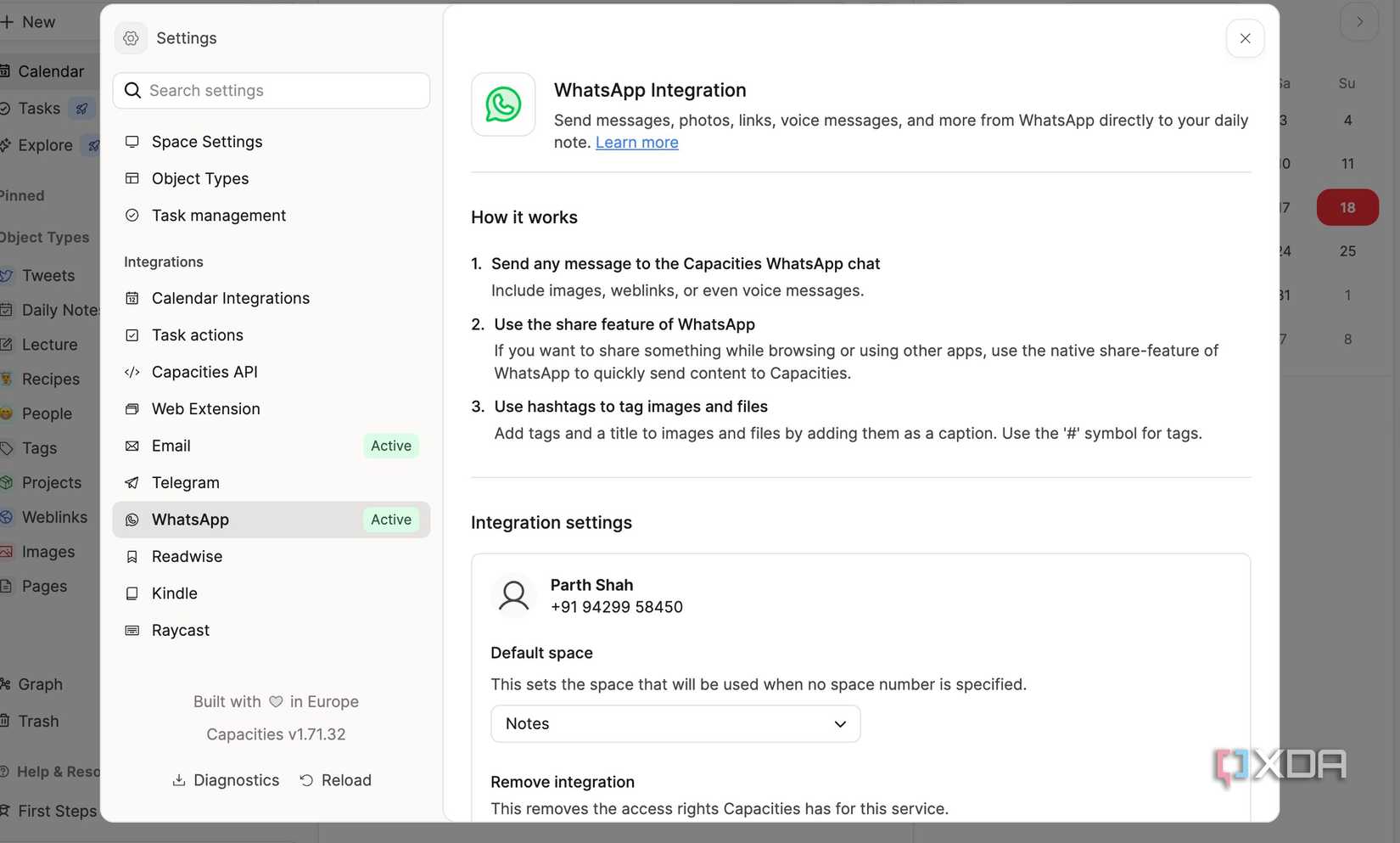The width and height of the screenshot is (1400, 843).
Task: Click the Email Active status badge
Action: pyautogui.click(x=391, y=446)
